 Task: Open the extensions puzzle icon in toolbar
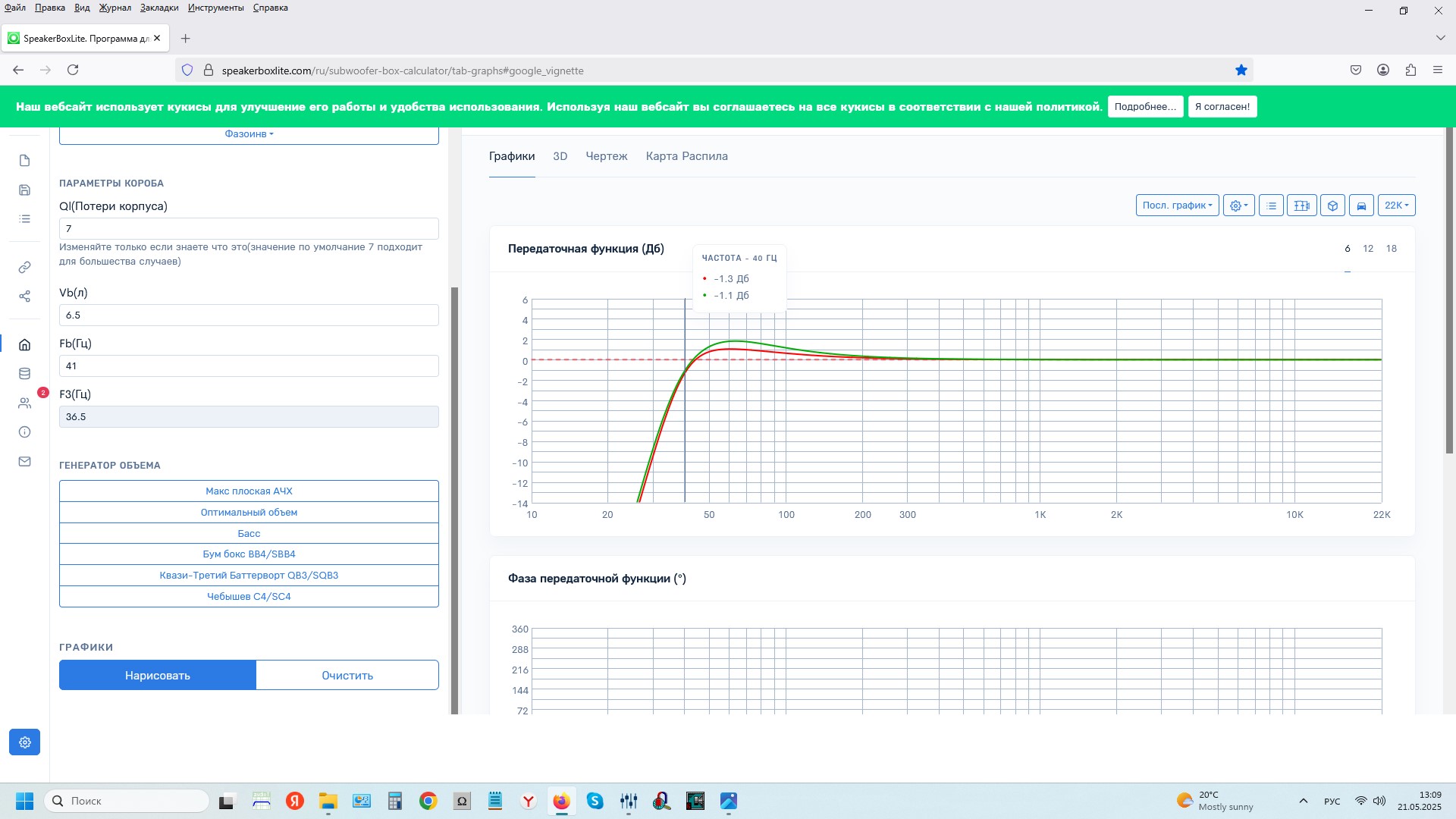pos(1410,70)
